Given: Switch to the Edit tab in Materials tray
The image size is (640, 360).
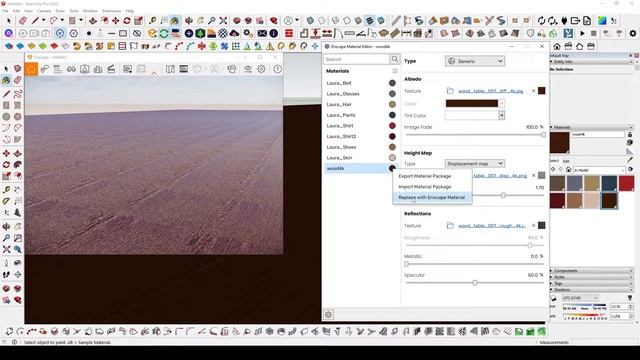Looking at the screenshot, I should pyautogui.click(x=566, y=161).
